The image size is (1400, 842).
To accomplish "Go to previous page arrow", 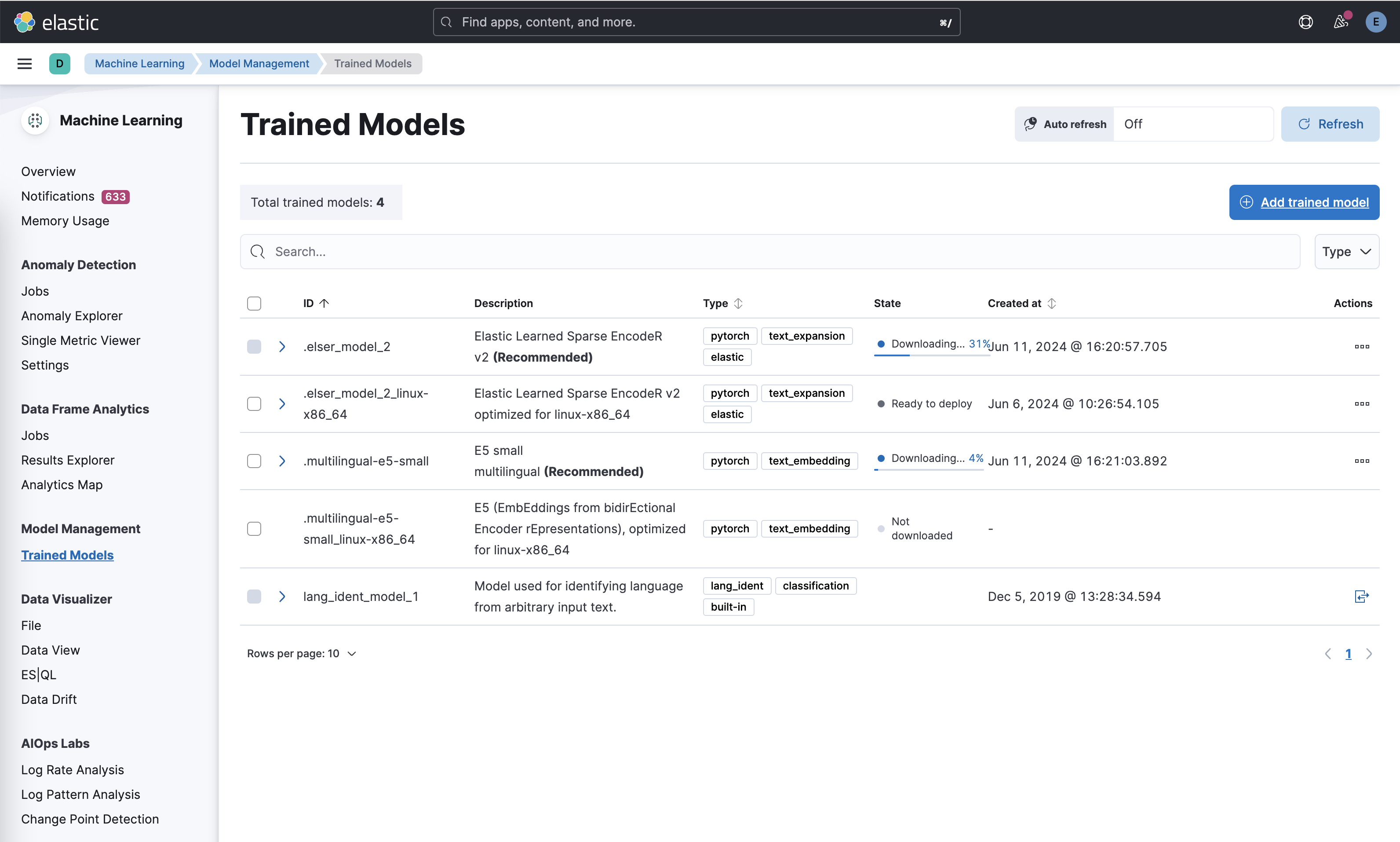I will tap(1327, 654).
